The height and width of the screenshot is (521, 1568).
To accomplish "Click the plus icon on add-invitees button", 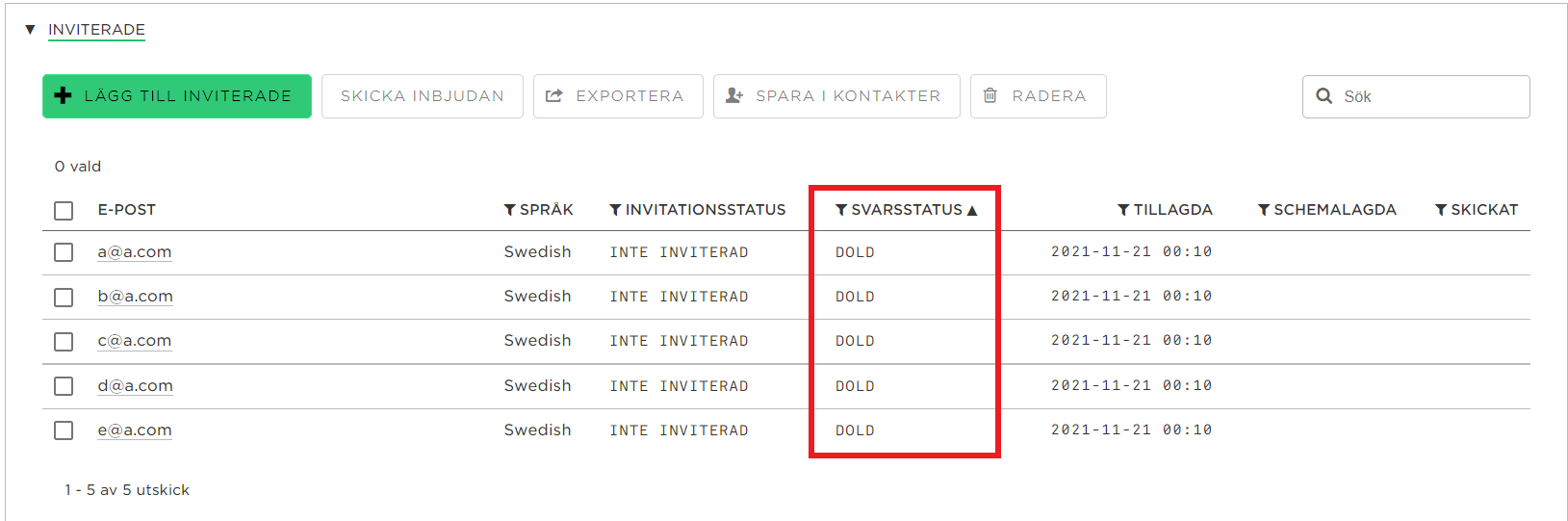I will pos(64,95).
